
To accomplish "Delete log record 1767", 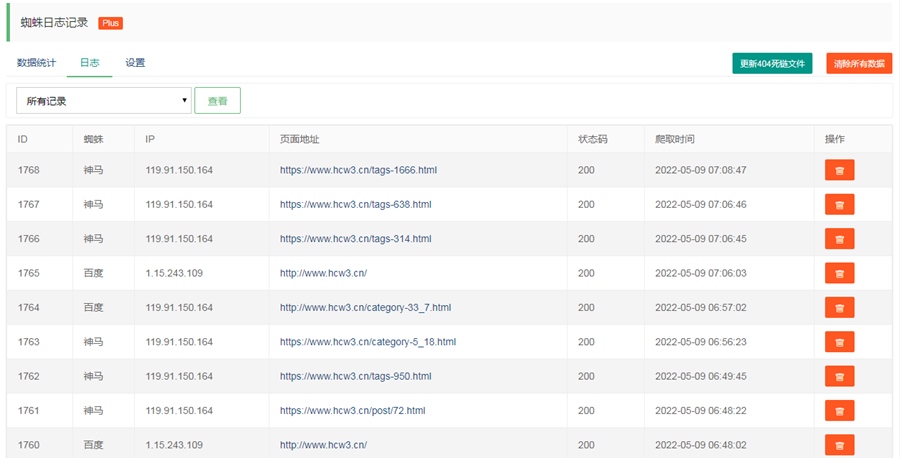I will (x=839, y=205).
